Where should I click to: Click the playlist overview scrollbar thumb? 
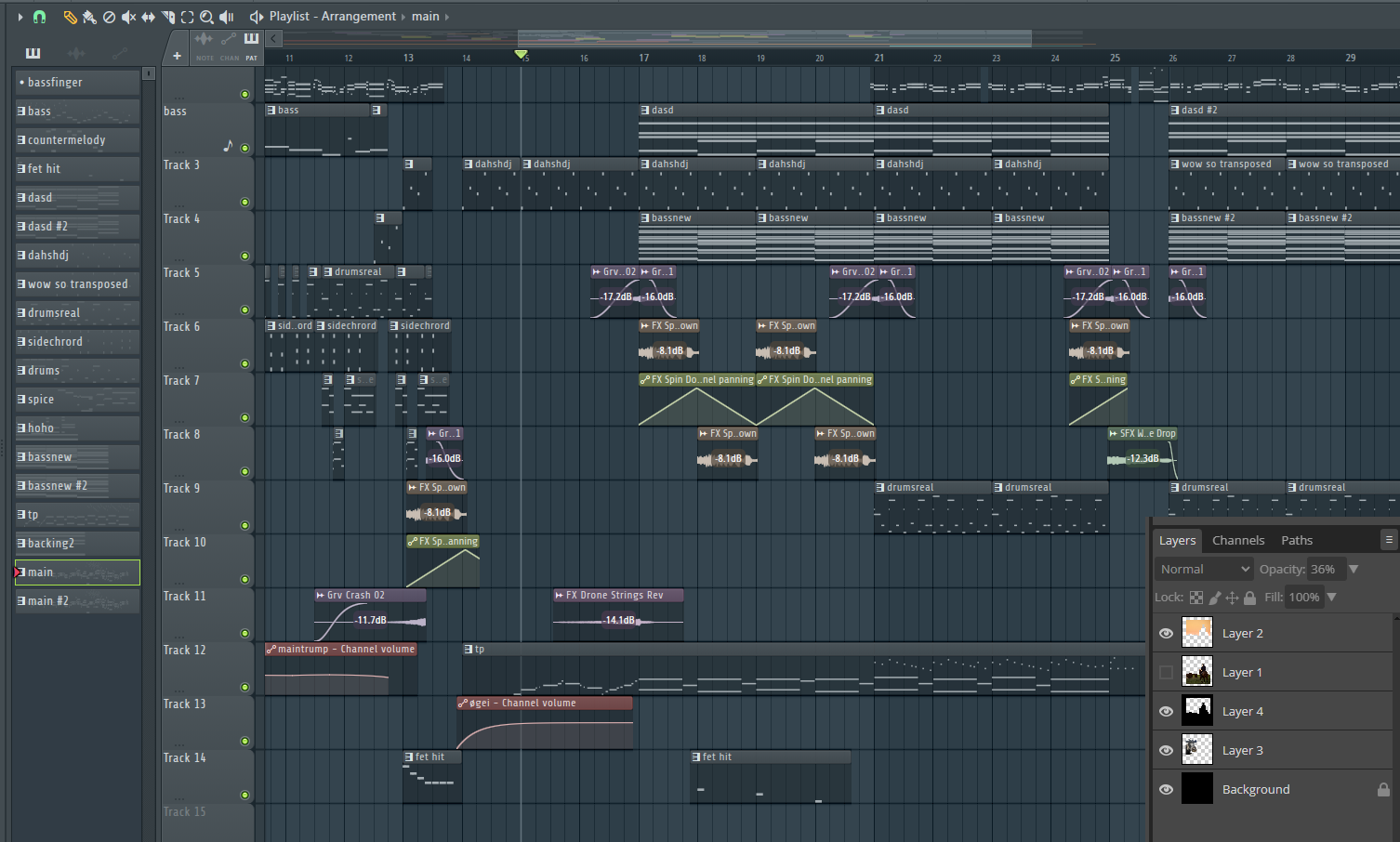pyautogui.click(x=774, y=38)
